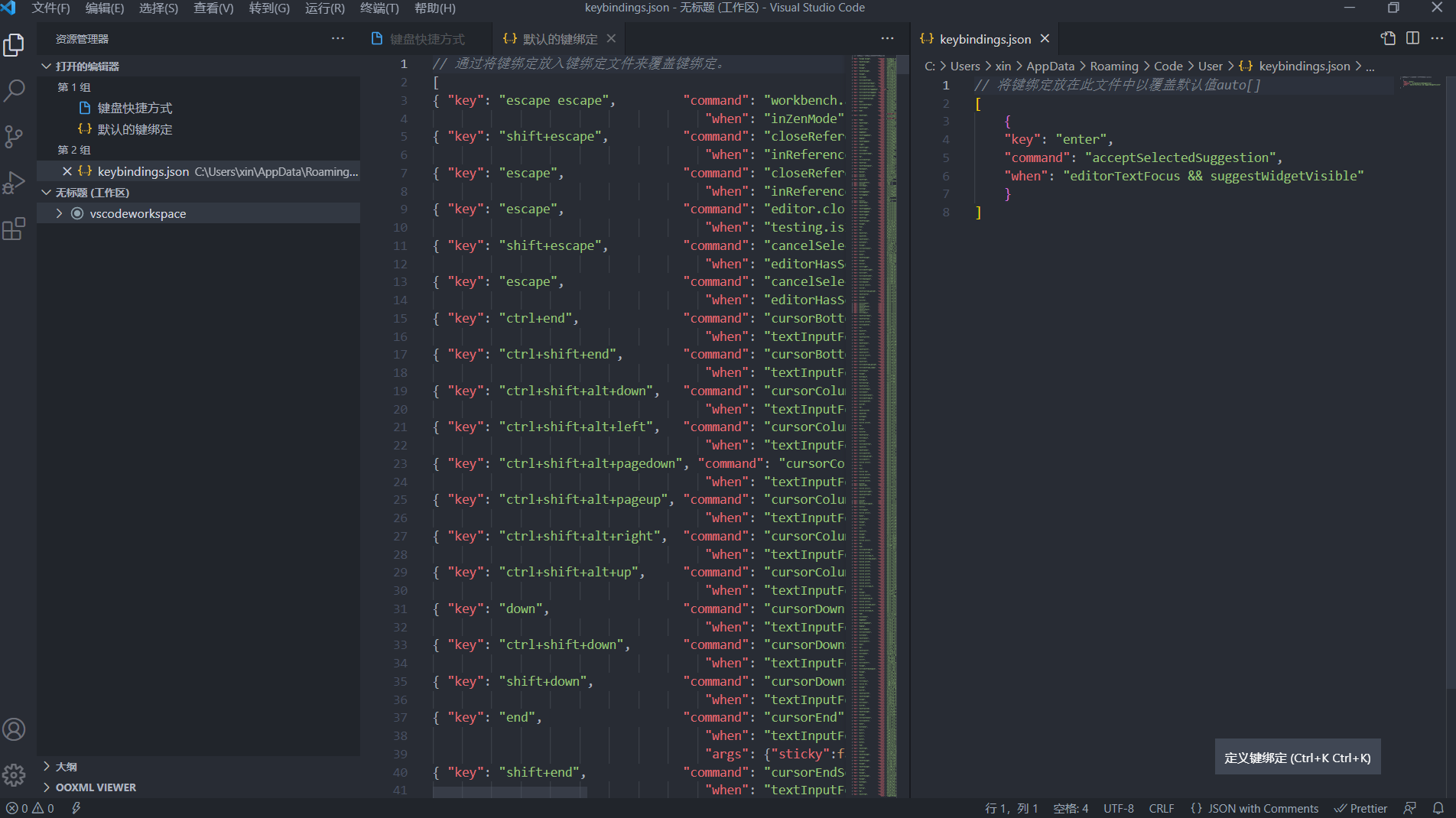Change end of line sequence CRLF

pyautogui.click(x=1161, y=808)
